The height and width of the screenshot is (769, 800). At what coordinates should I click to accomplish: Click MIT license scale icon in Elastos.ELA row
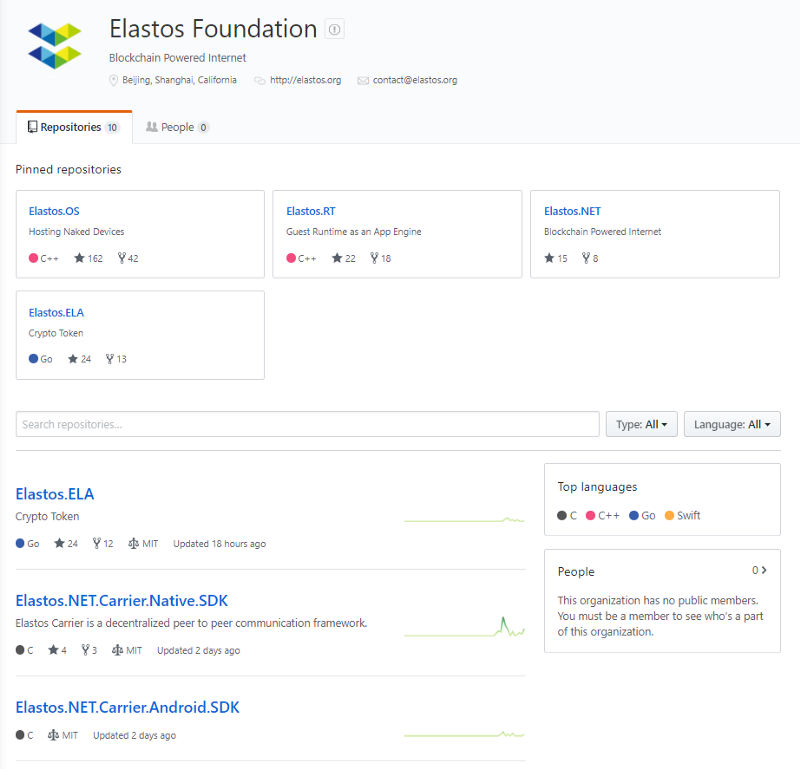pyautogui.click(x=133, y=543)
